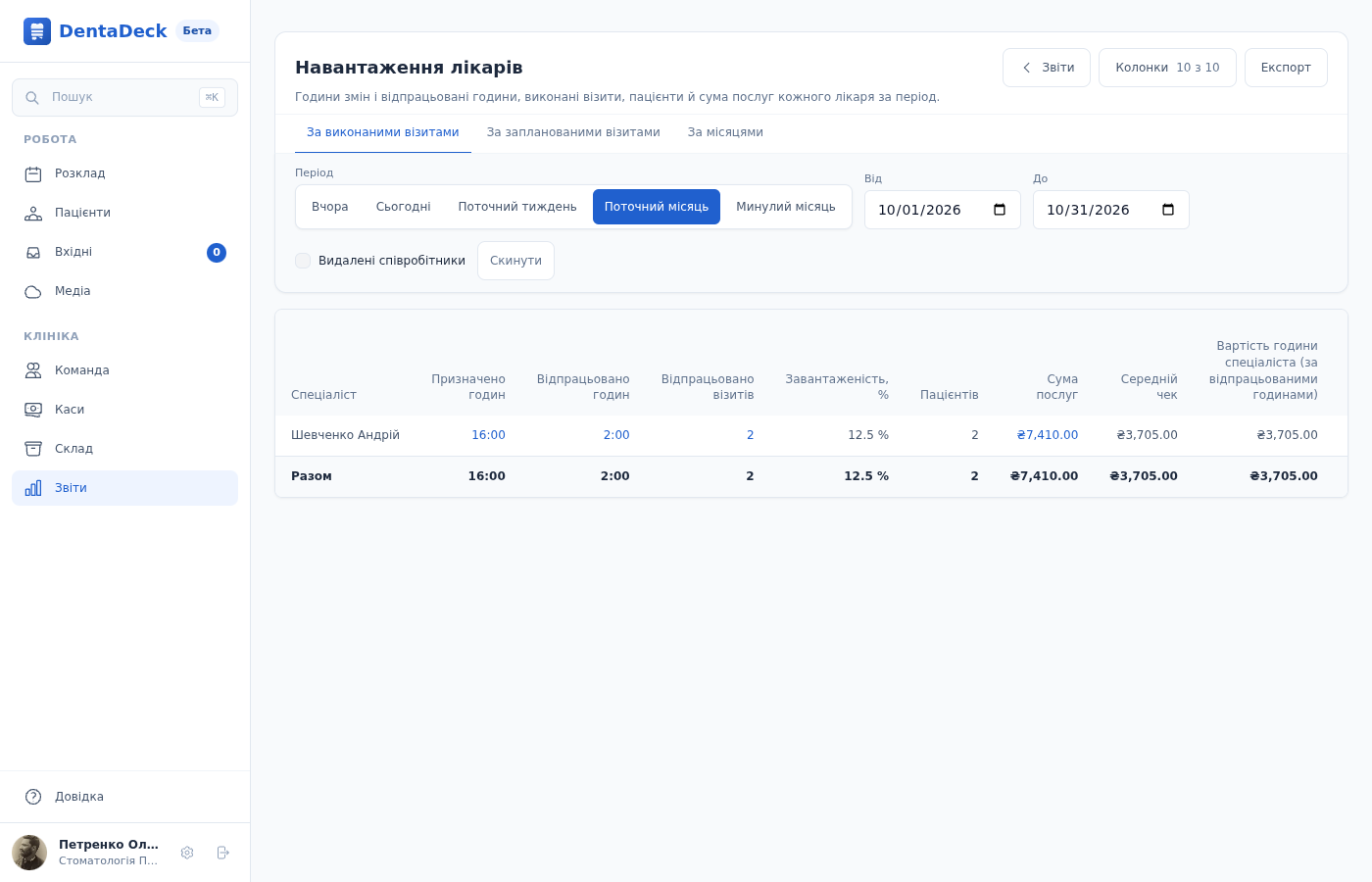Viewport: 1372px width, 882px height.
Task: Select Сьогодні period option
Action: point(404,207)
